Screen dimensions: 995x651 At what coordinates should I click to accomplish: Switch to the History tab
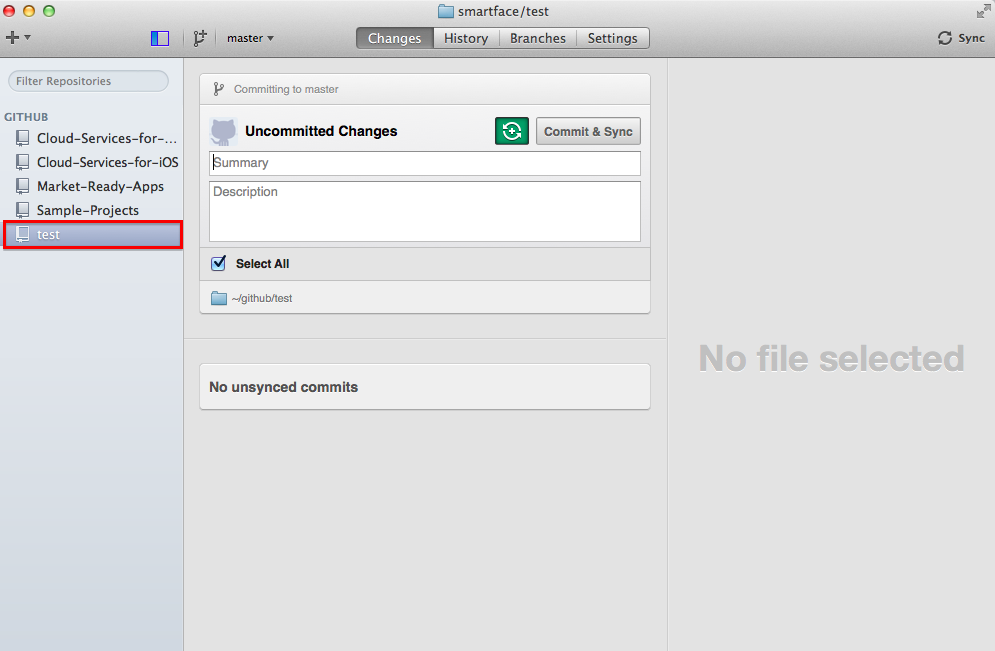[x=466, y=38]
